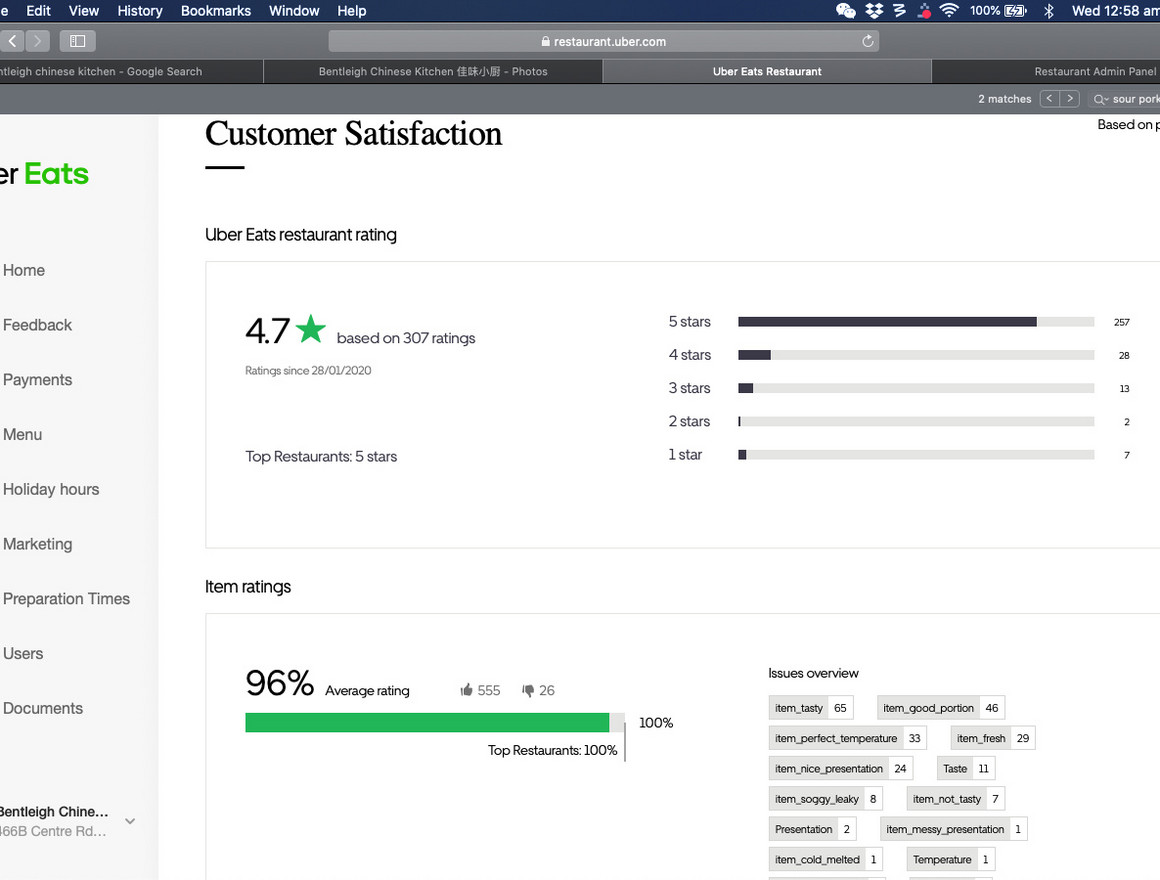The height and width of the screenshot is (880, 1160).
Task: Select the item_good_portion issue tag
Action: coord(940,708)
